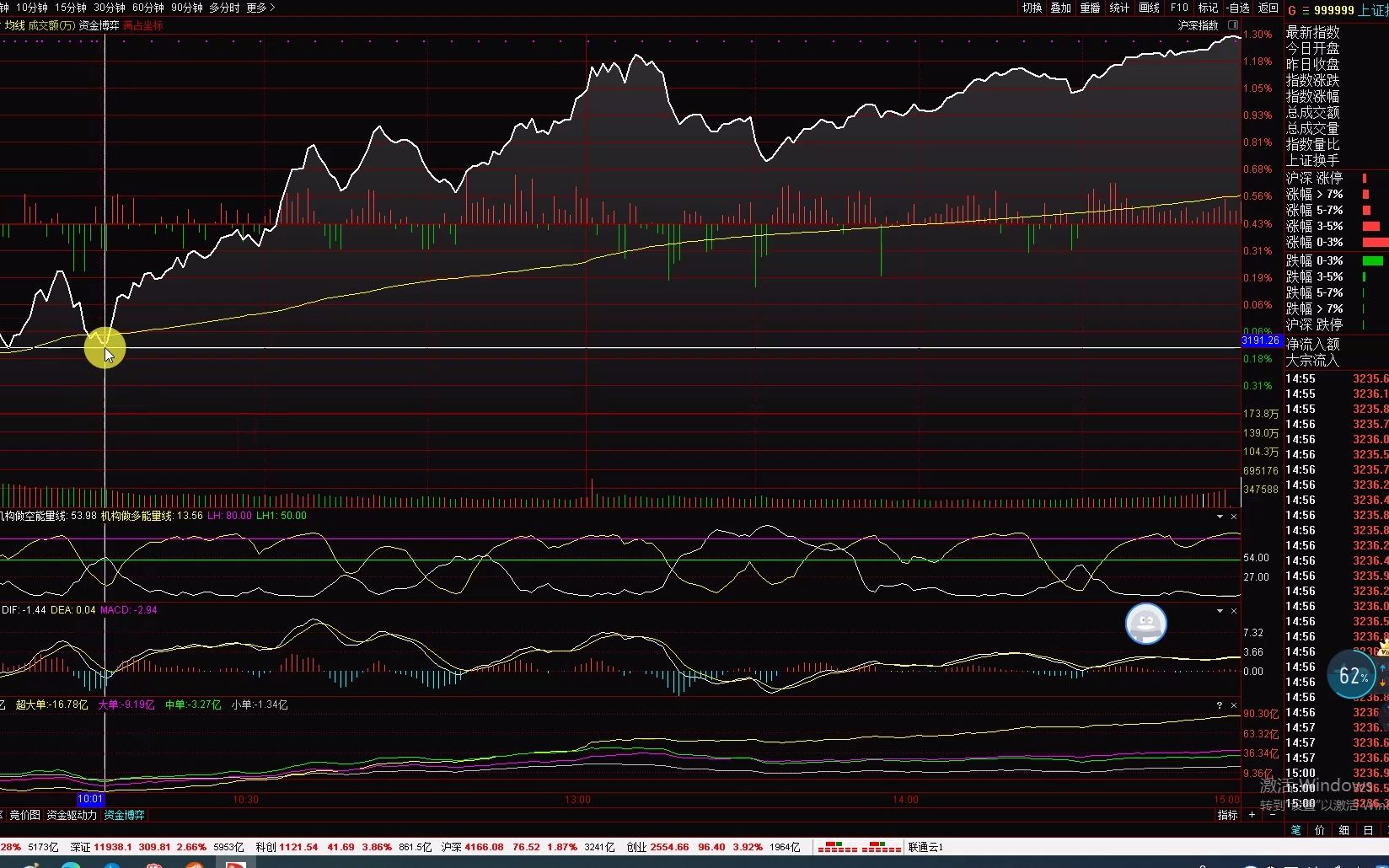
Task: Click the red G icon
Action: (1292, 10)
